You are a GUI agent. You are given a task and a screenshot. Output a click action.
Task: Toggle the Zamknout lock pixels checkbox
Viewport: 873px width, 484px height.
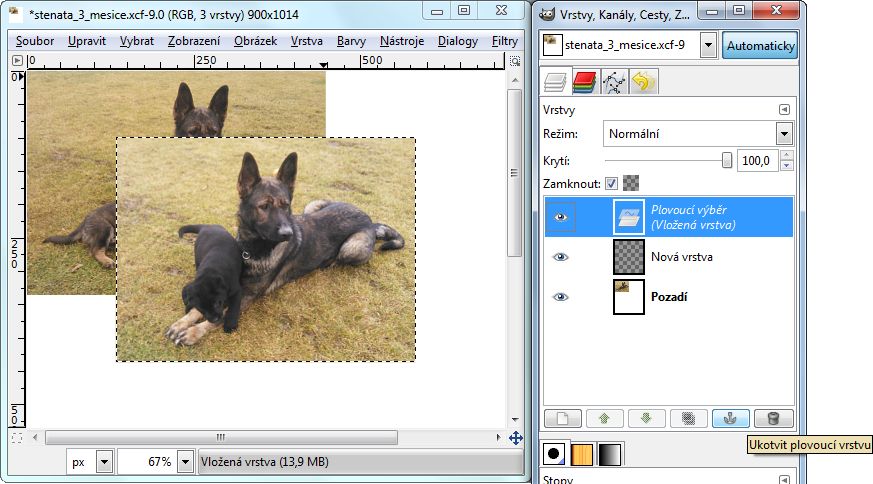pyautogui.click(x=611, y=183)
